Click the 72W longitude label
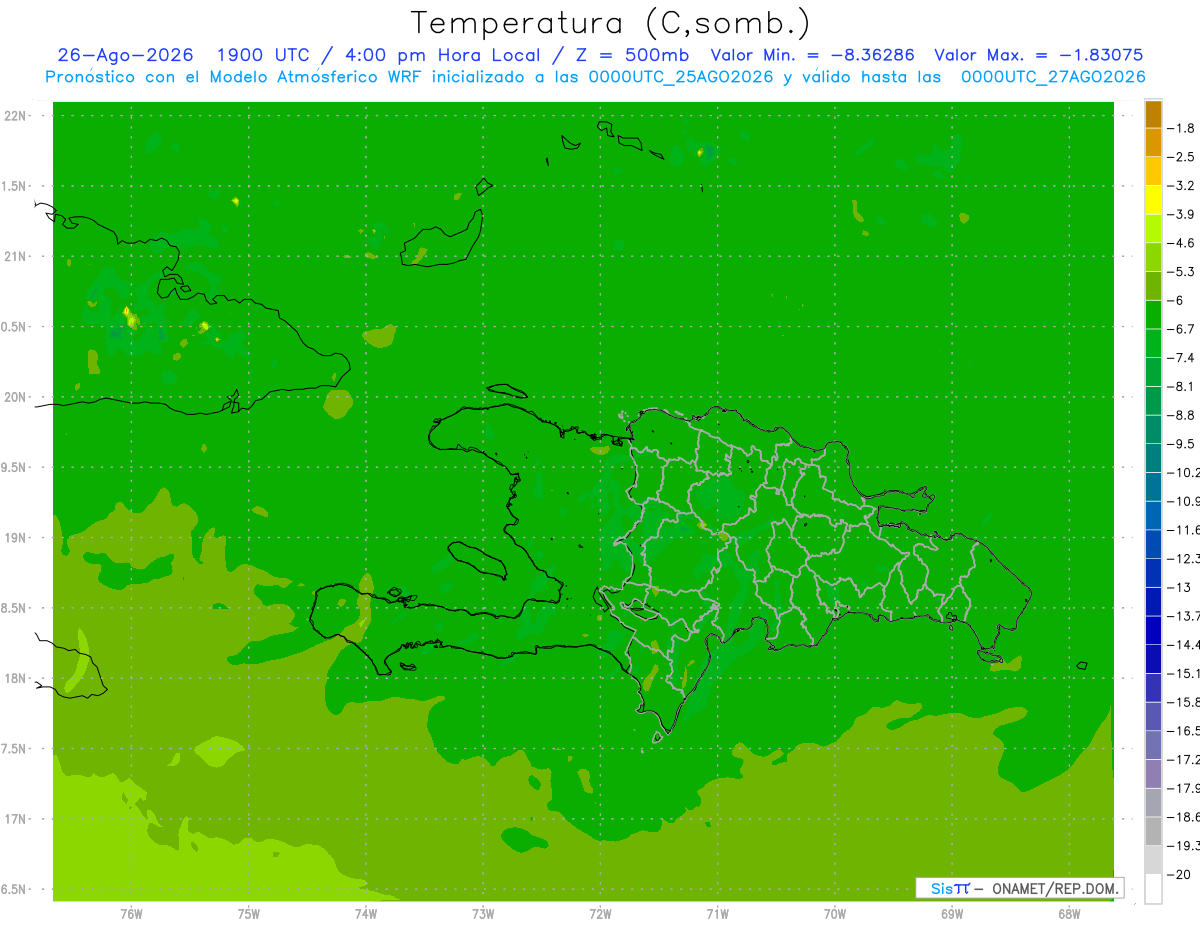Screen dimensions: 1200x927 coord(600,914)
